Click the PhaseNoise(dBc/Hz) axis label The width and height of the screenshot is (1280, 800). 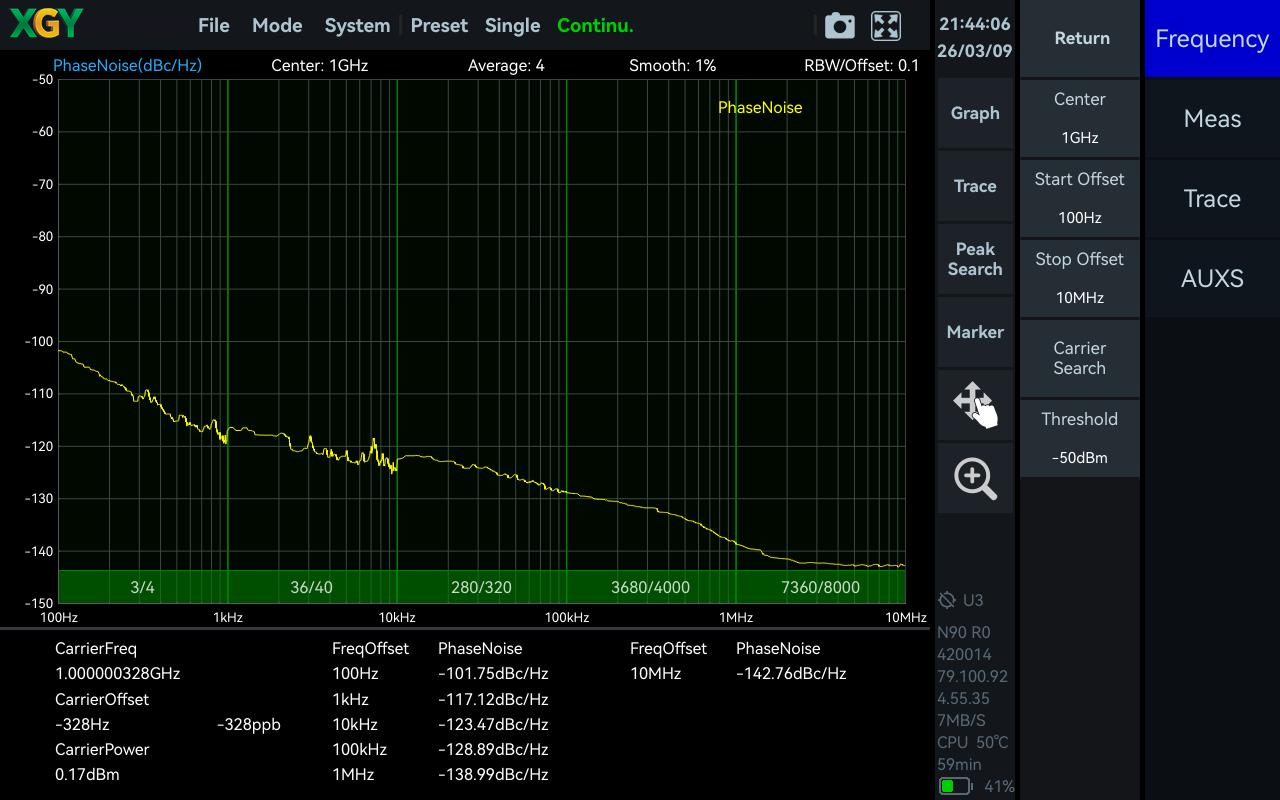[x=127, y=65]
